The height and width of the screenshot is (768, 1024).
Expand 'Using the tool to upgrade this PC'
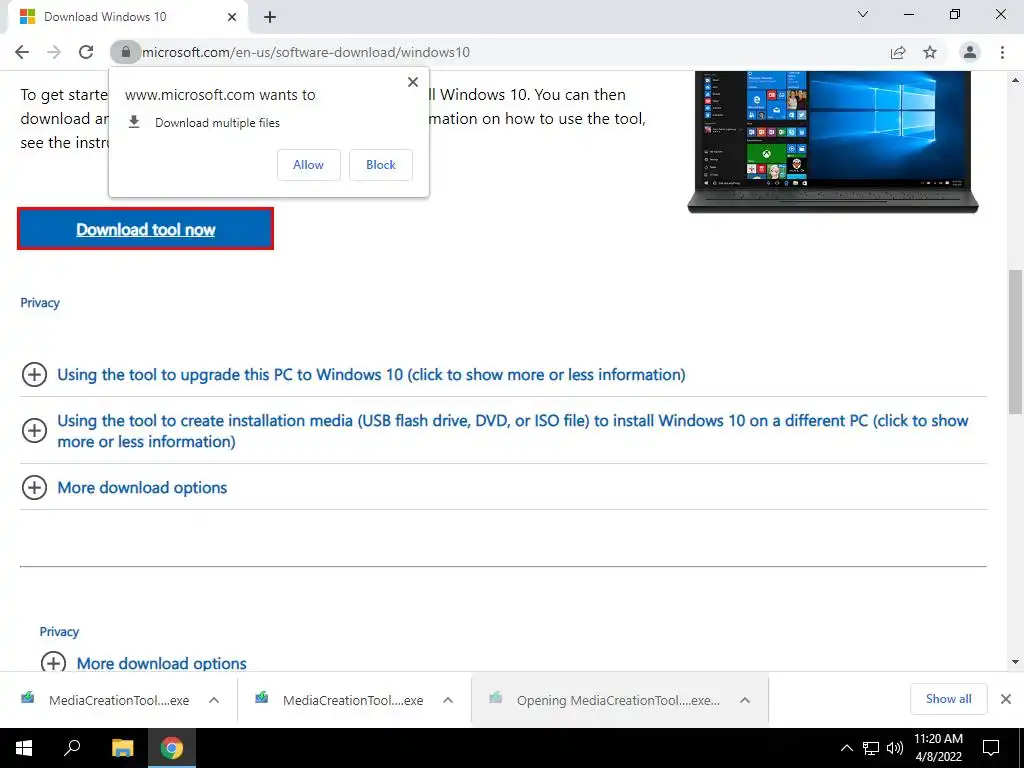[x=371, y=375]
